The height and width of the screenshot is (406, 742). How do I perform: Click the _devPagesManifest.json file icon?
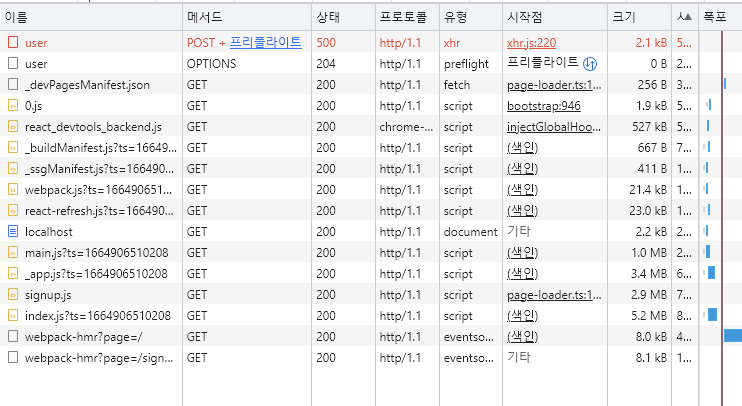pos(13,84)
